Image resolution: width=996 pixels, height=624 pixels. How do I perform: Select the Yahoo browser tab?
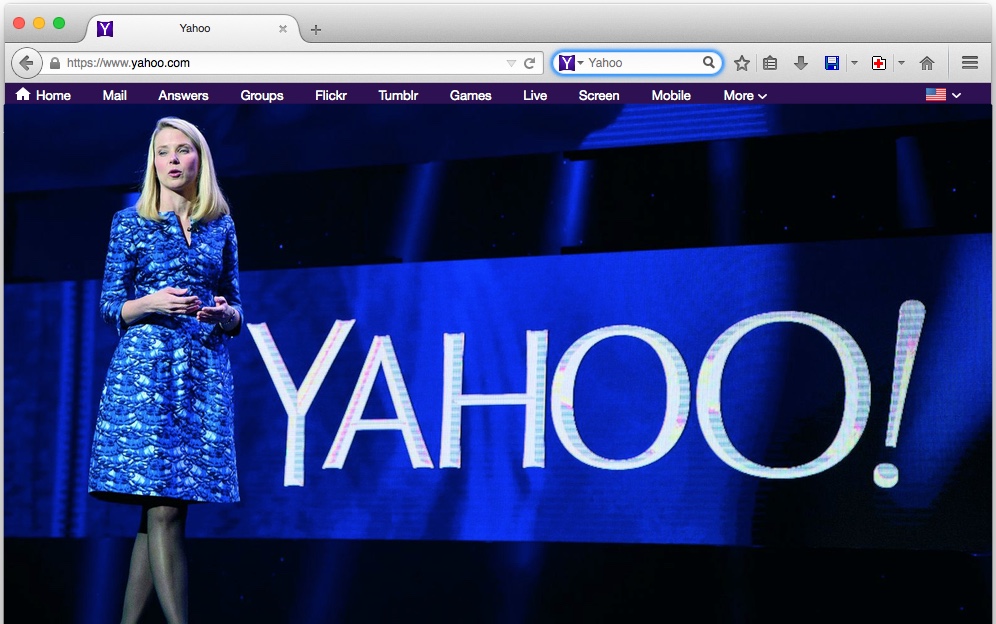(x=193, y=29)
